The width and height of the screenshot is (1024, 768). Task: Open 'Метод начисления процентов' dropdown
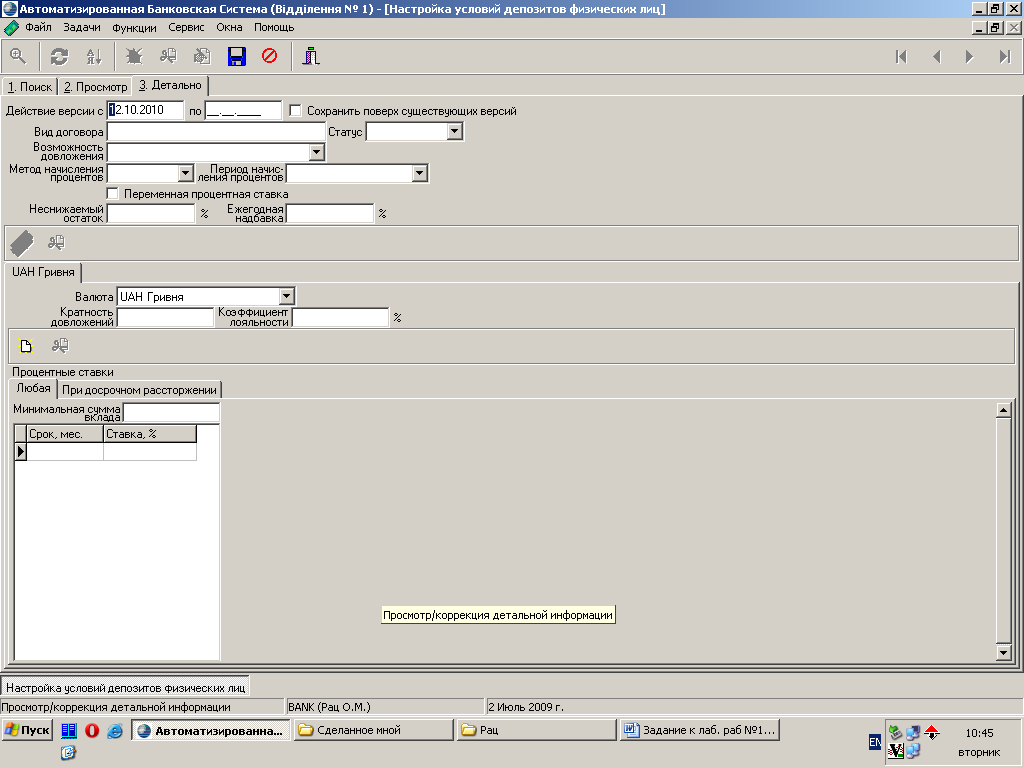coord(185,173)
